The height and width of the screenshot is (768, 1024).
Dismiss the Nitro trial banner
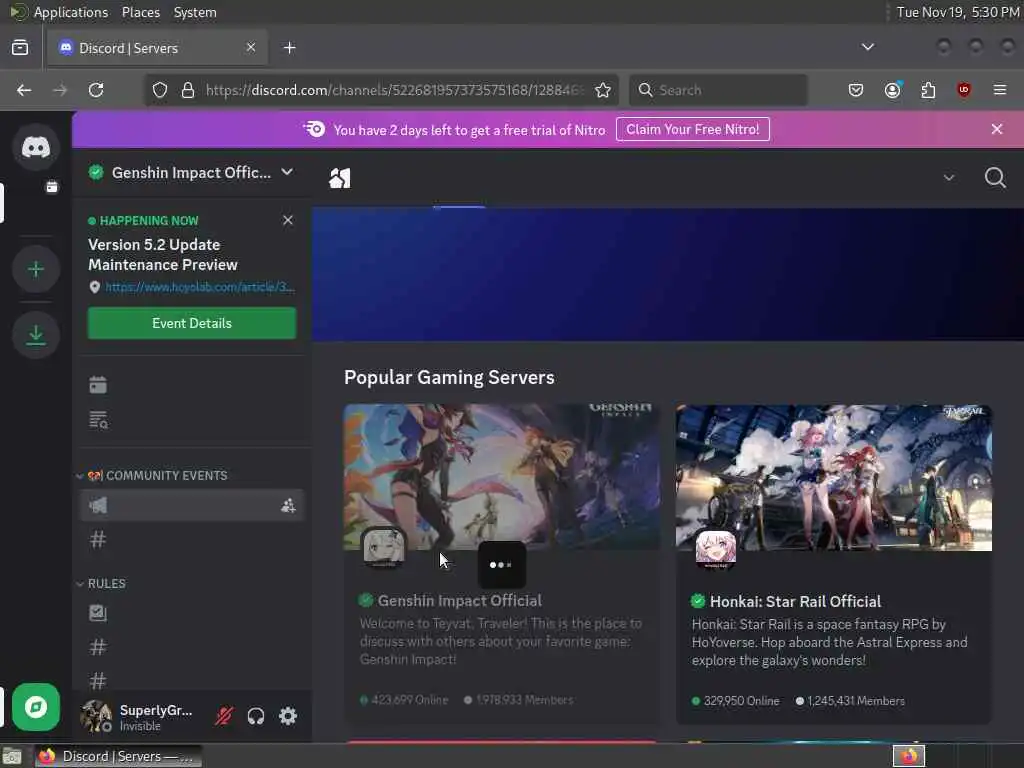click(997, 129)
